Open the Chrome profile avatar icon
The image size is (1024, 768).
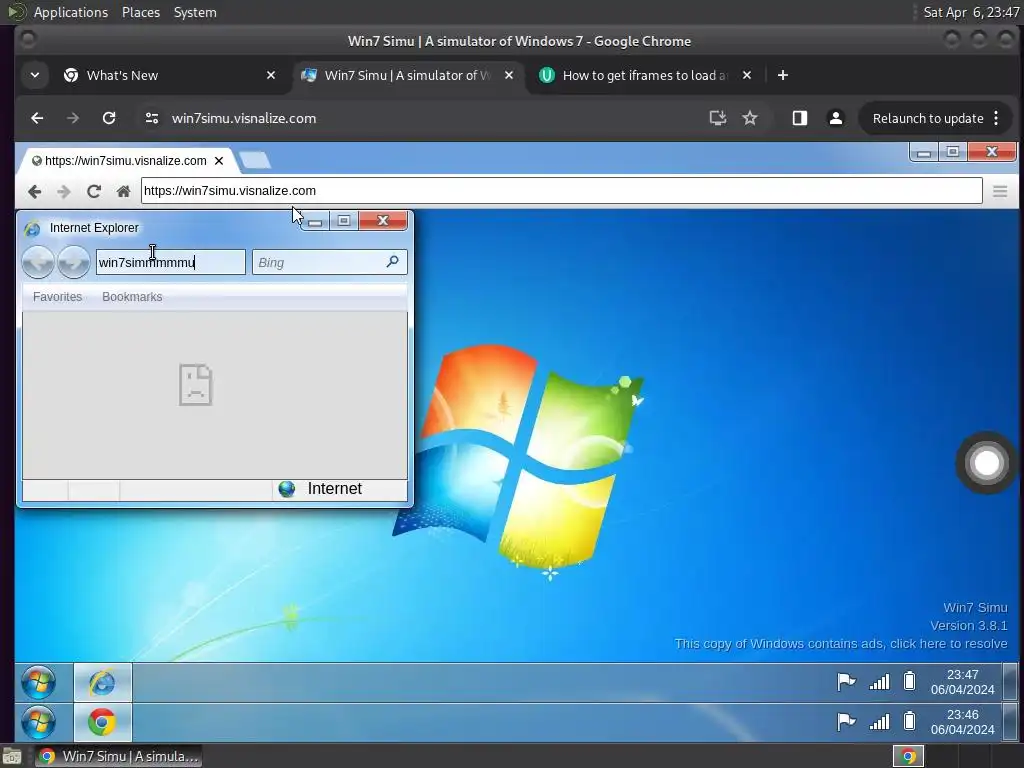coord(835,118)
